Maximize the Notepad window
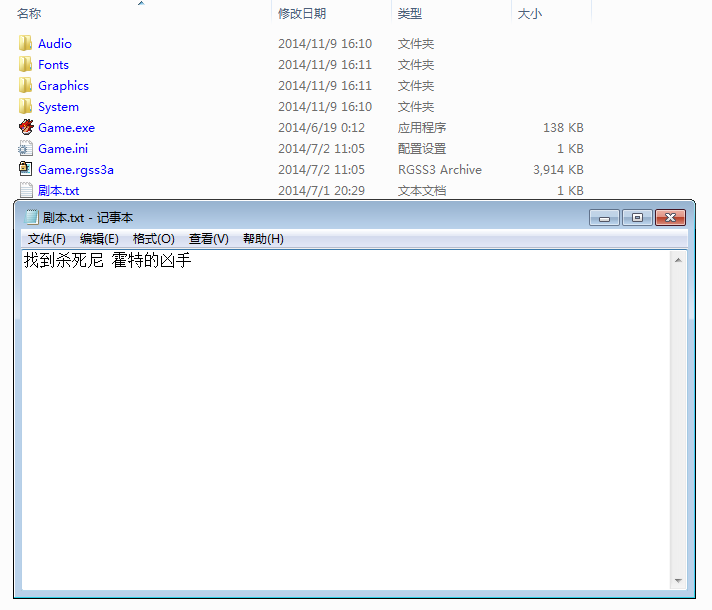The image size is (712, 610). point(637,218)
